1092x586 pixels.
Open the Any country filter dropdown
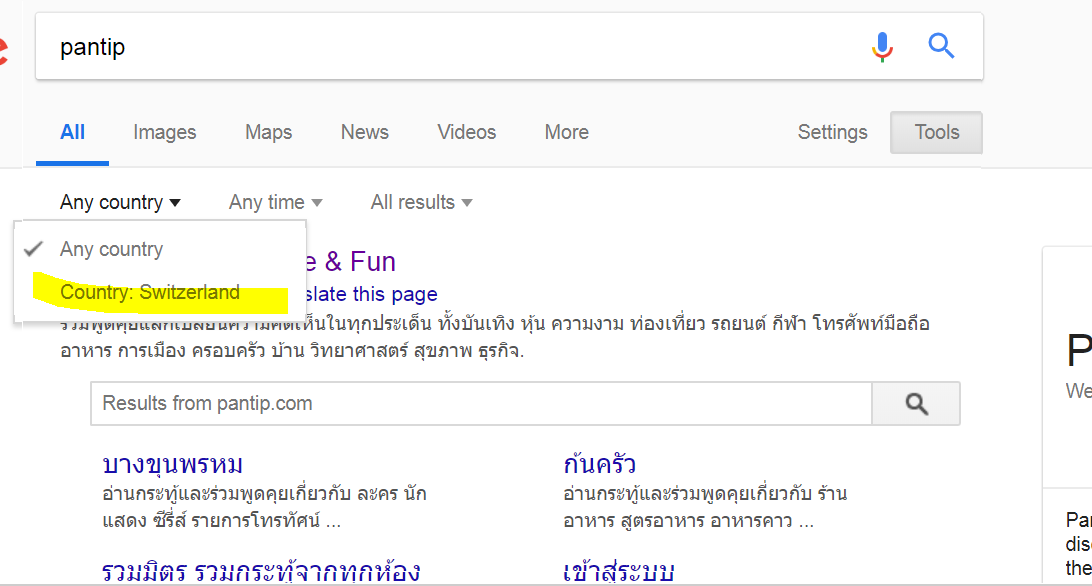tap(120, 202)
